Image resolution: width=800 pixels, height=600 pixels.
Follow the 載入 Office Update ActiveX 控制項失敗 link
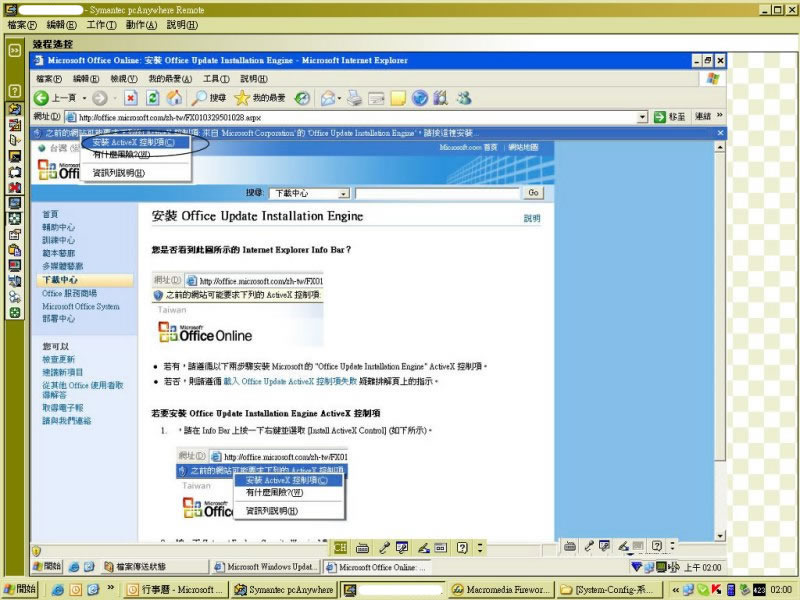point(290,382)
